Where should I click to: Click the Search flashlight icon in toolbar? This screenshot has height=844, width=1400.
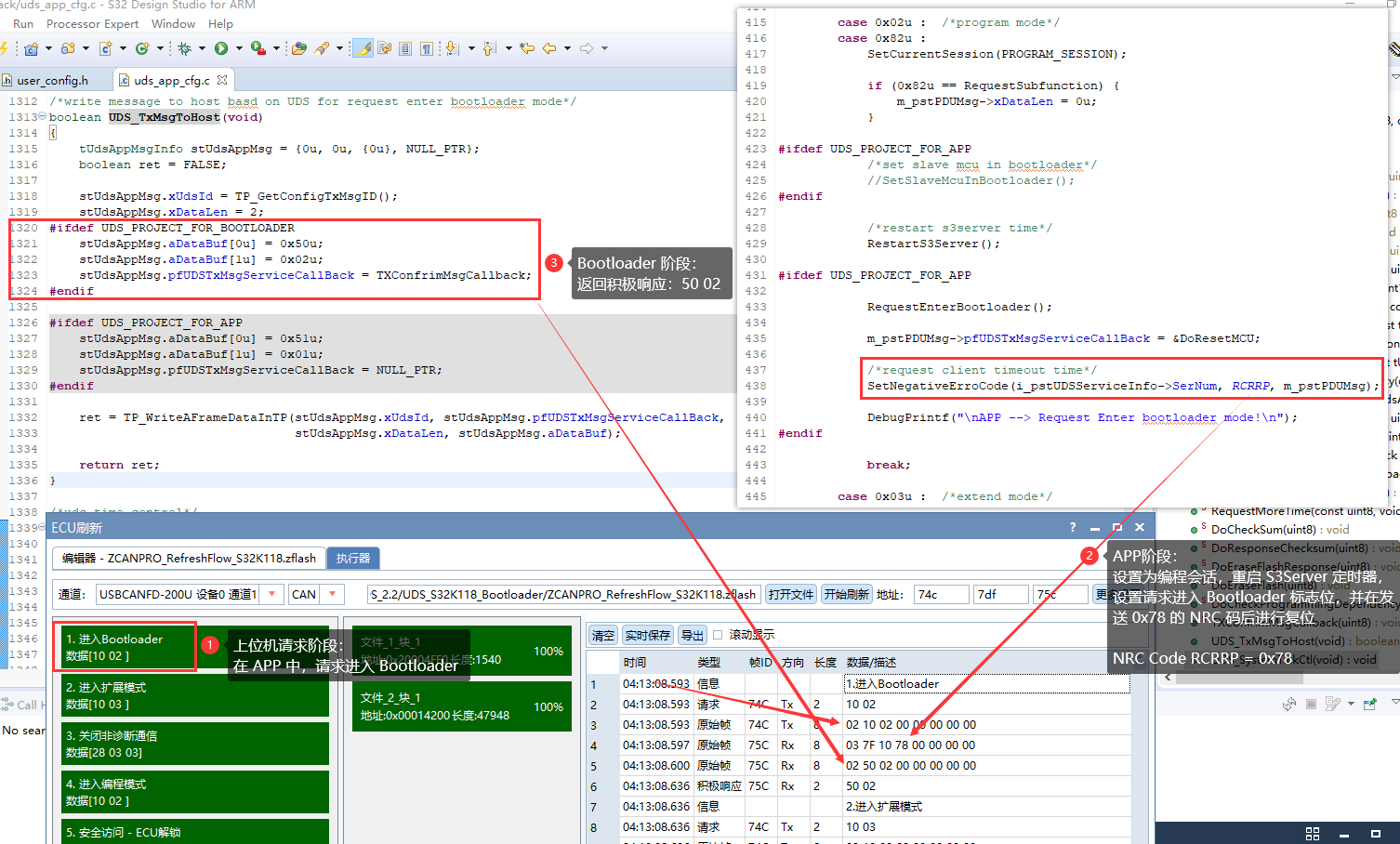pos(322,48)
